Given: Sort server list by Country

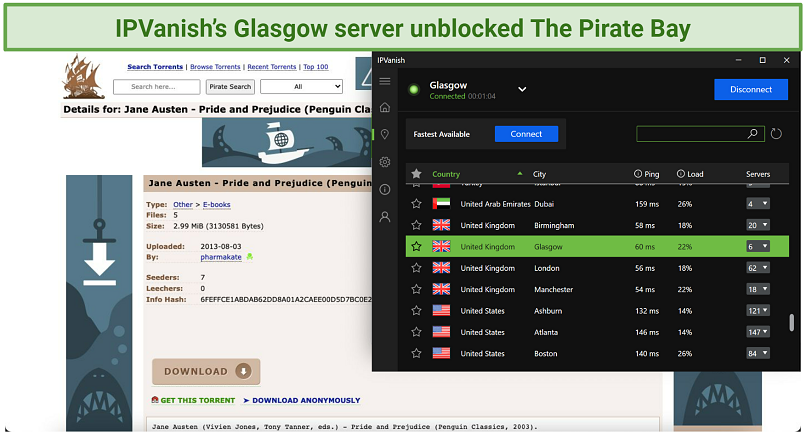Looking at the screenshot, I should pos(446,174).
